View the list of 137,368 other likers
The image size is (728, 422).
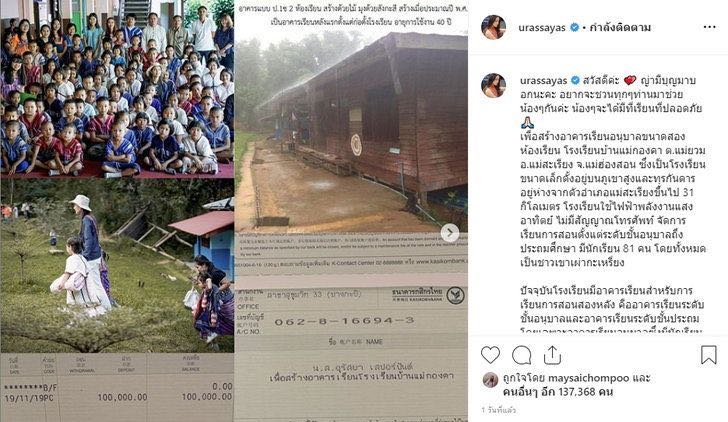(x=558, y=392)
